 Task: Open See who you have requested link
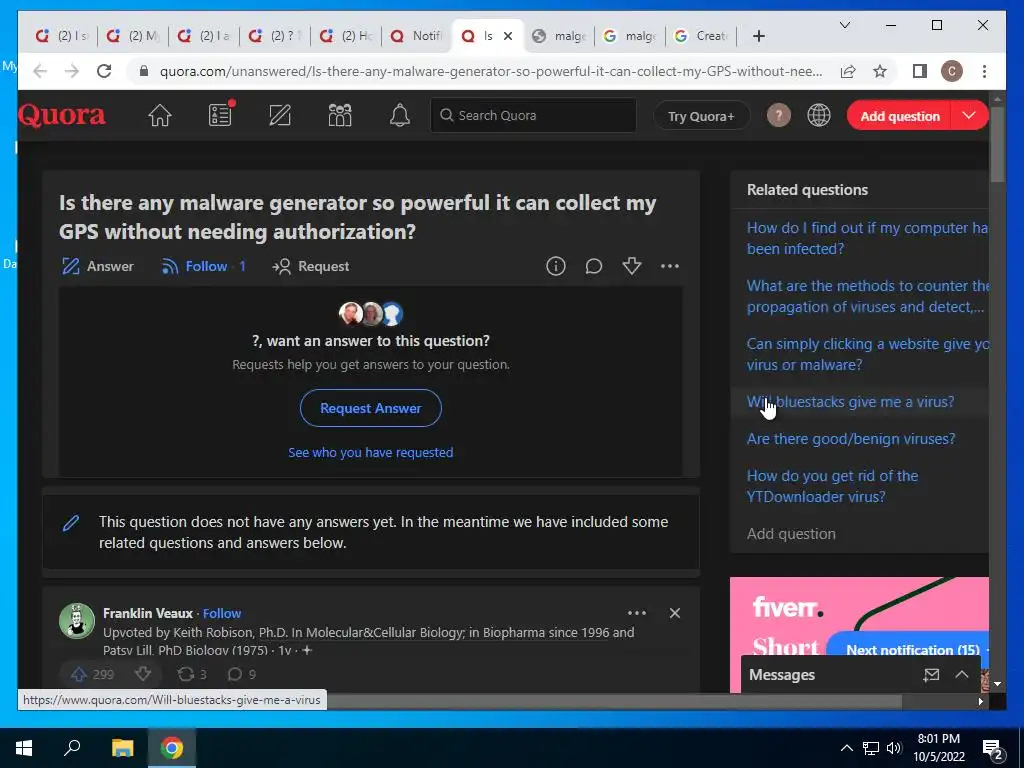(370, 453)
